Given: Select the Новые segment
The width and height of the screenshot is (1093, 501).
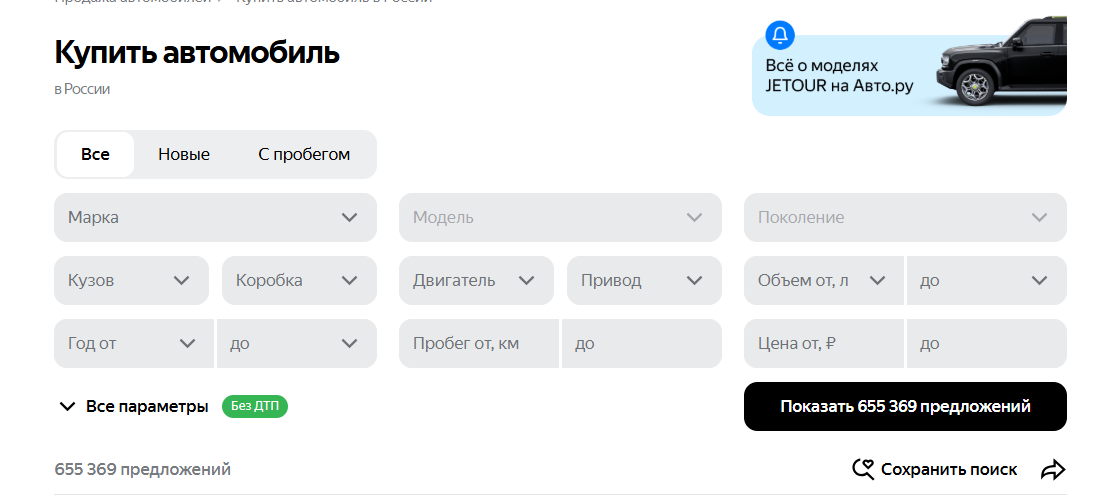Looking at the screenshot, I should pos(184,154).
